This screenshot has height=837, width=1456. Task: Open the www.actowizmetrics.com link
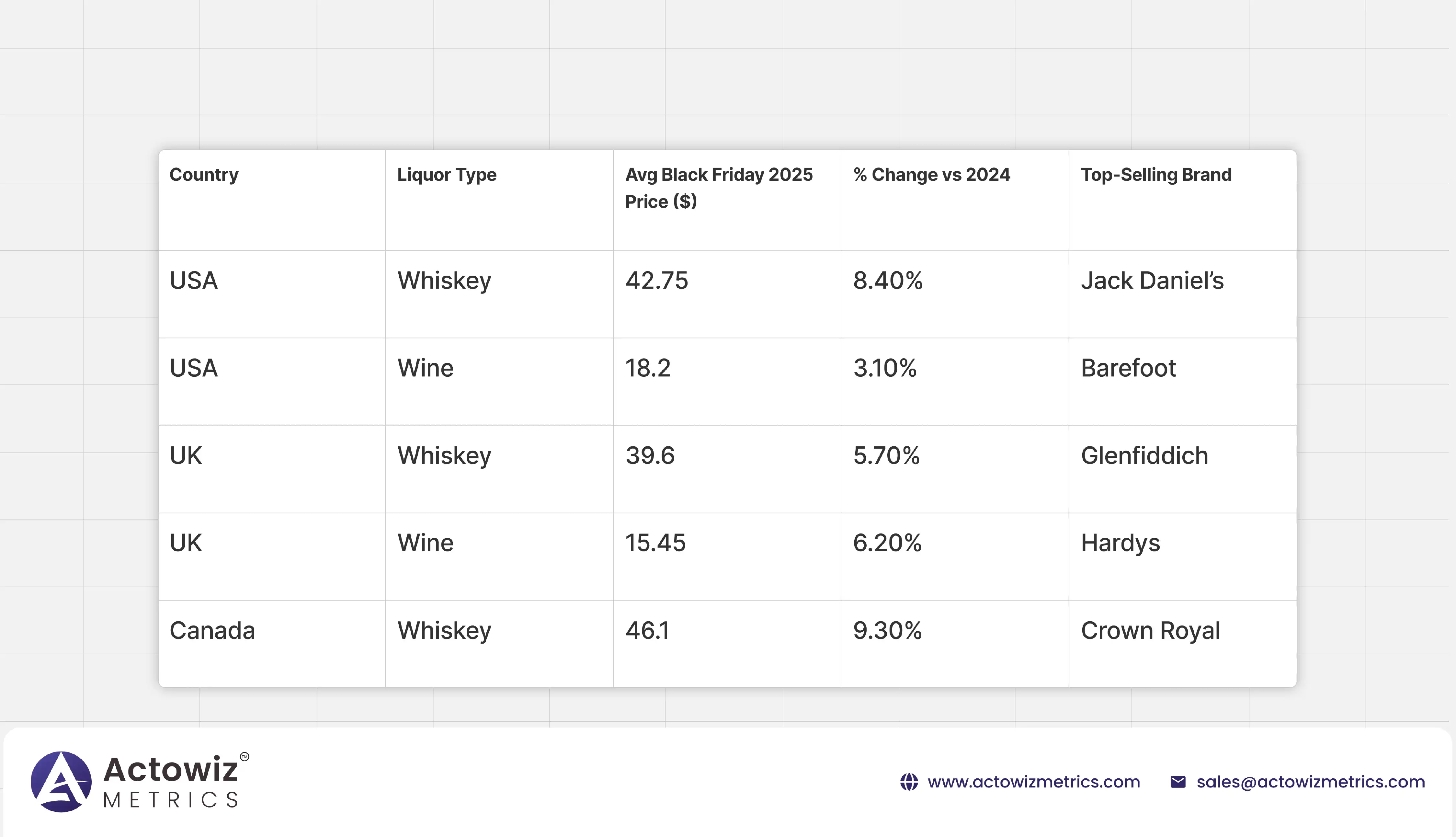(1033, 782)
